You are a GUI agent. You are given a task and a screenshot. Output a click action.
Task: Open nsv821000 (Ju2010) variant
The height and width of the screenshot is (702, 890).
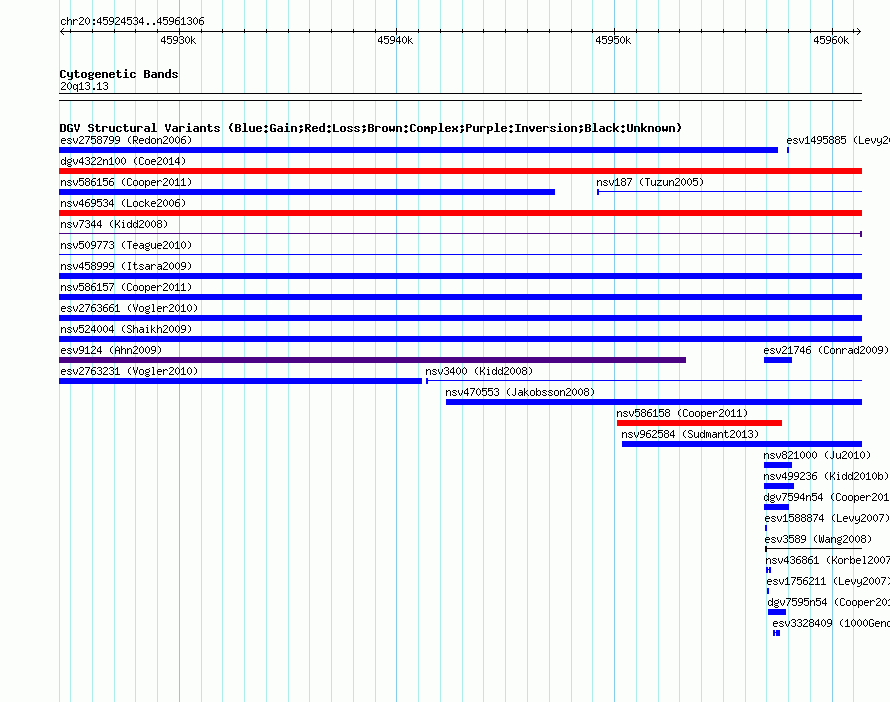817,455
